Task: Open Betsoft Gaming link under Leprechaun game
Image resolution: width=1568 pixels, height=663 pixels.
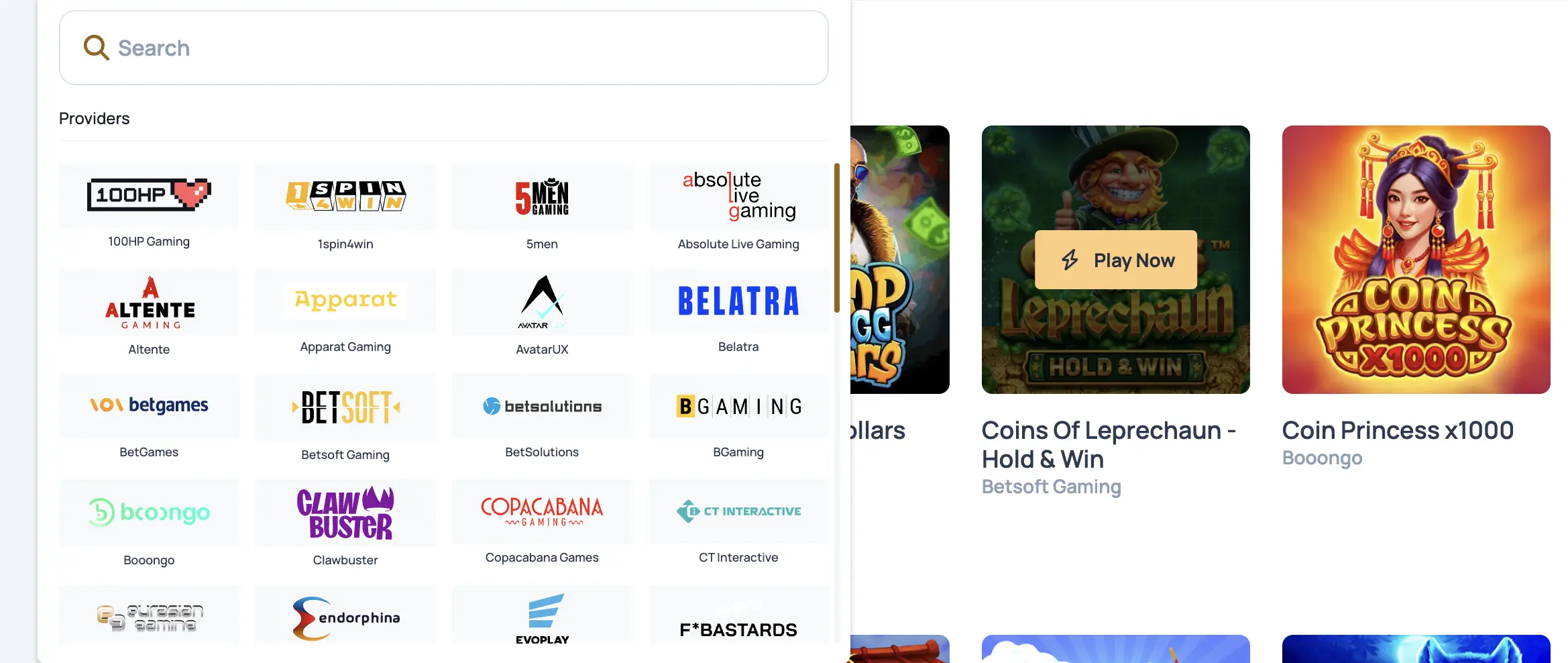Action: pyautogui.click(x=1051, y=487)
